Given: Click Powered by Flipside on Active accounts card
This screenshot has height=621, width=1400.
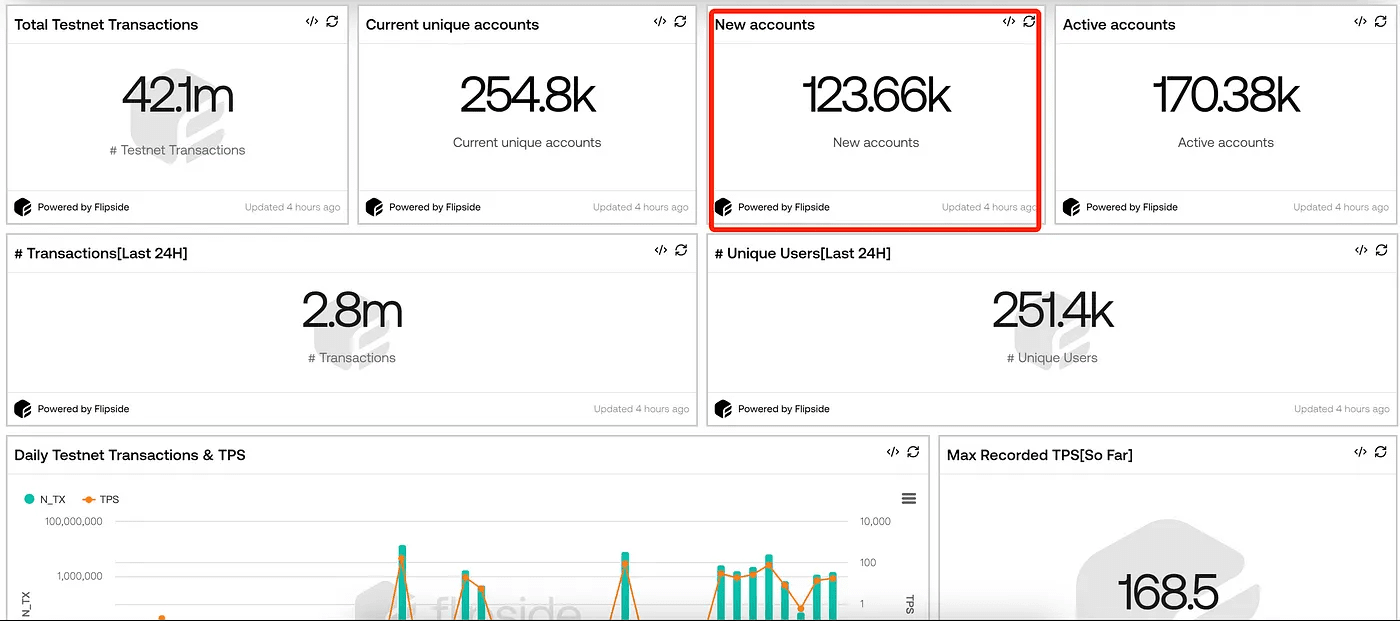Looking at the screenshot, I should [x=1131, y=207].
